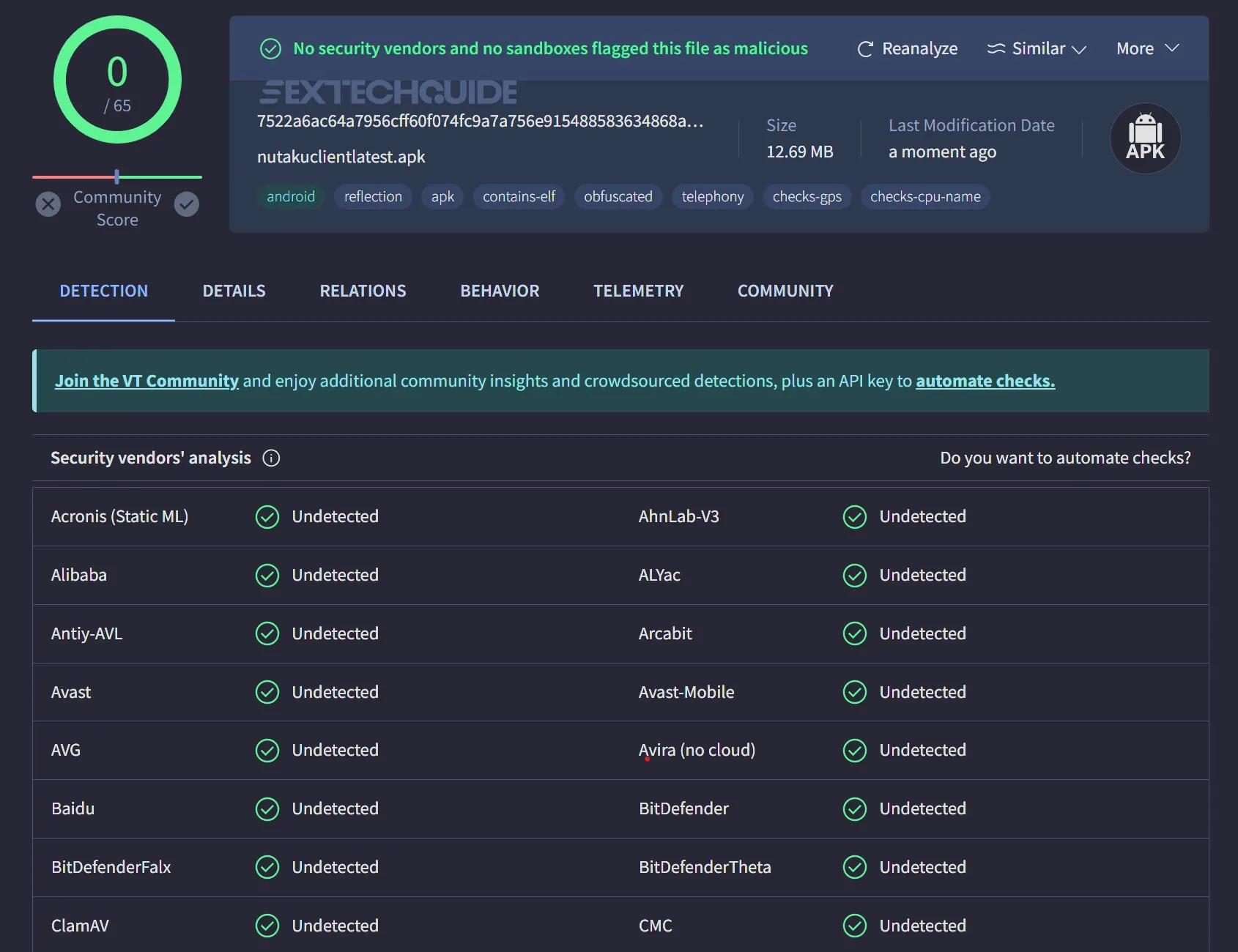Expand the More dropdown menu
Screen dimensions: 1238x952
click(1147, 48)
